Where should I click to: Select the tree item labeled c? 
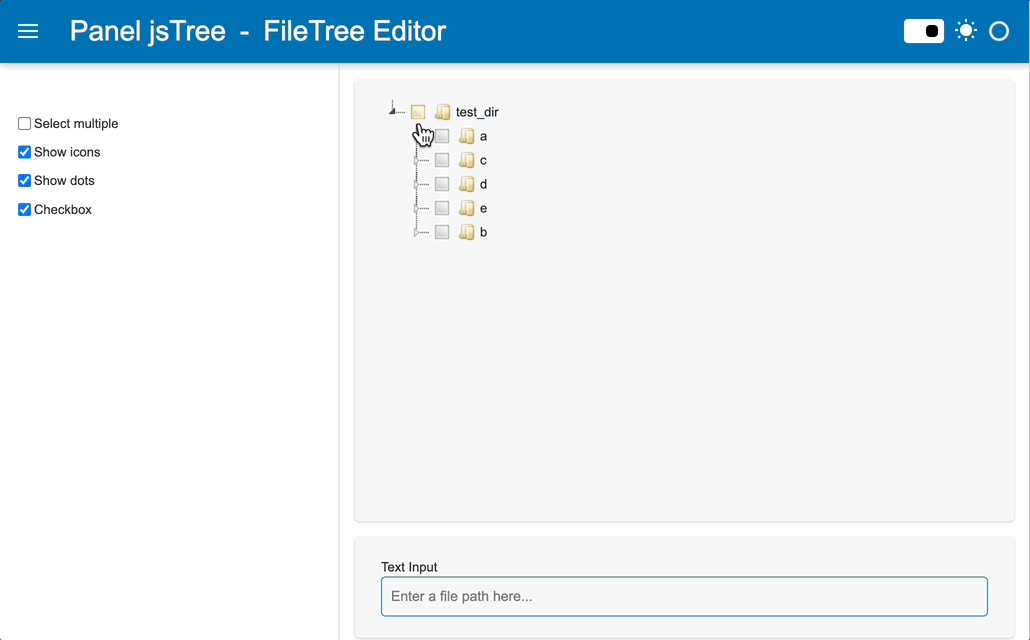483,159
